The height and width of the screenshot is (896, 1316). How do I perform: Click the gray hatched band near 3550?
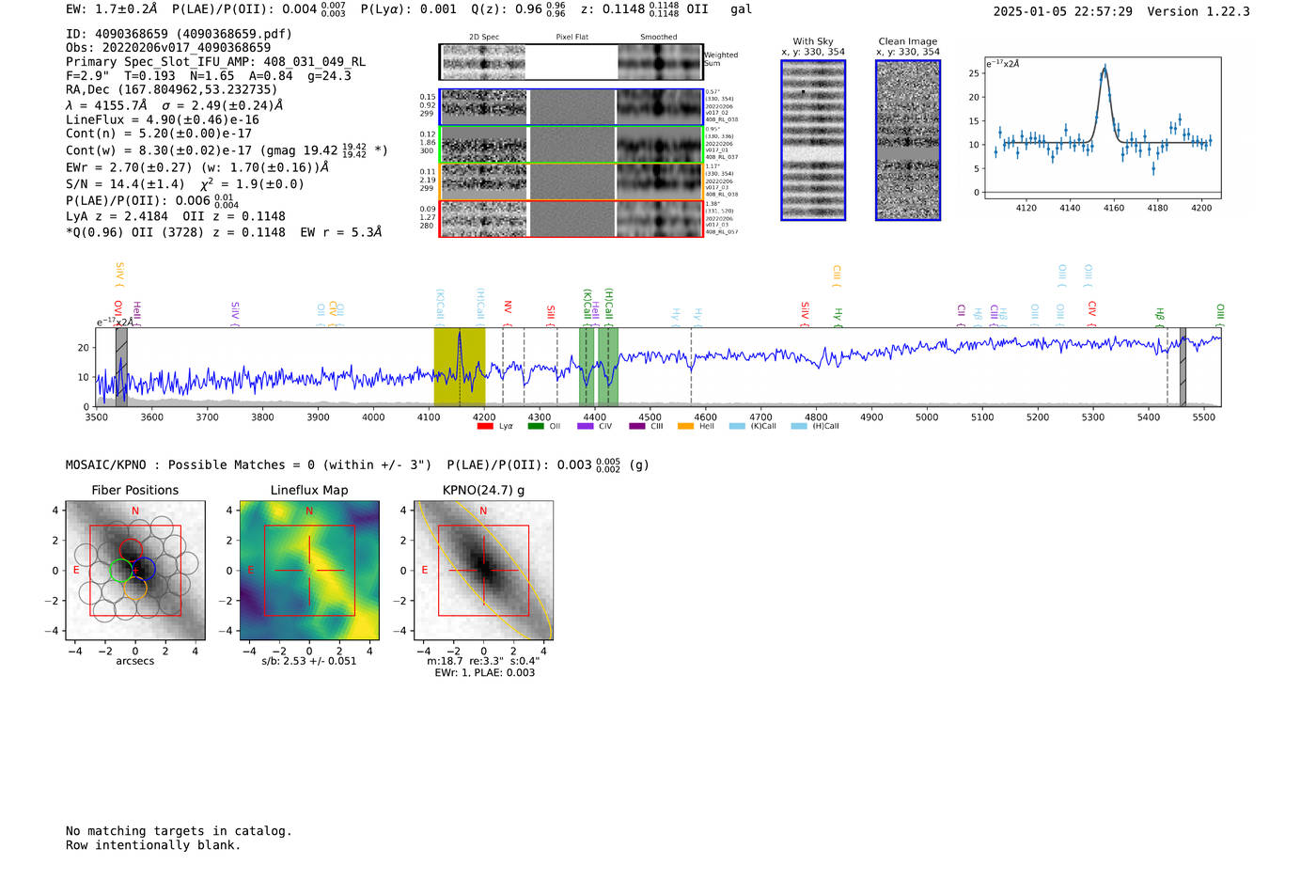coord(121,367)
